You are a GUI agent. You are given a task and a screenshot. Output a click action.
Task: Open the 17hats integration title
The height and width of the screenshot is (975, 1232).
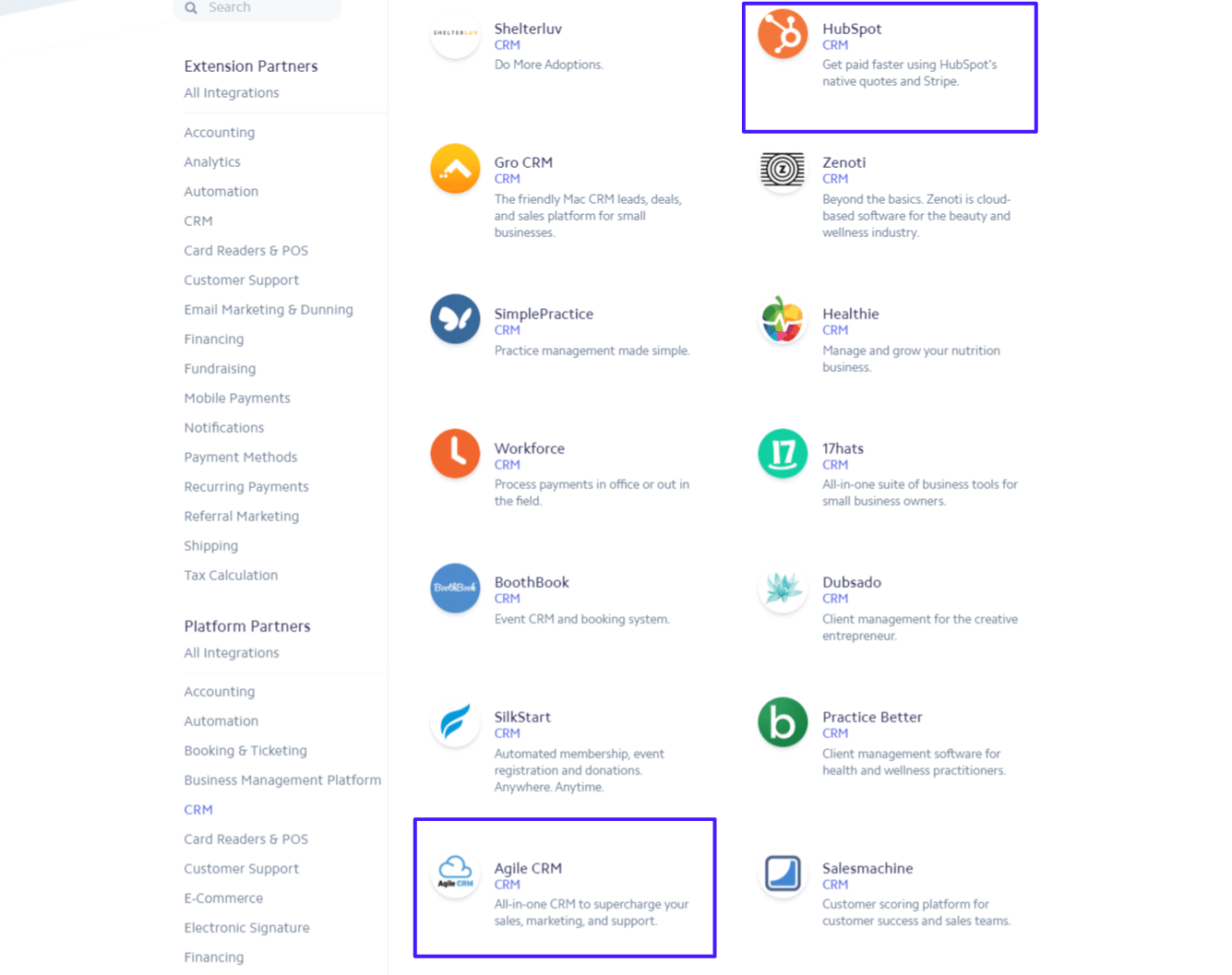pyautogui.click(x=843, y=448)
